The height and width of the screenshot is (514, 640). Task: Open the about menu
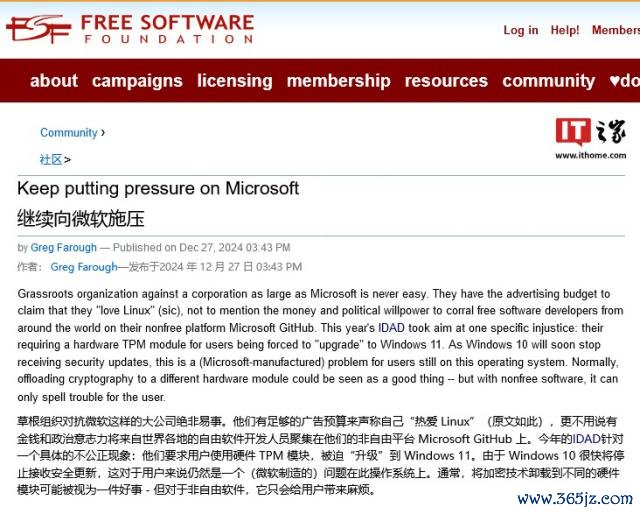click(54, 80)
